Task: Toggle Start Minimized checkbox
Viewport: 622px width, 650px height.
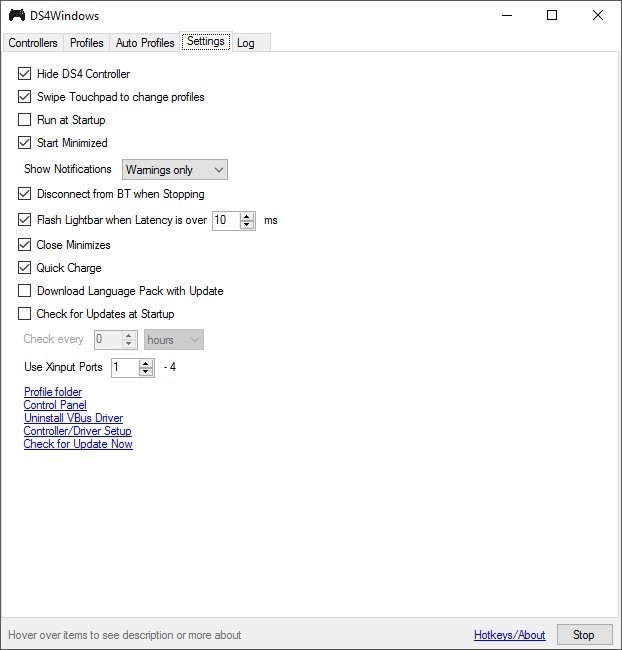Action: (24, 143)
